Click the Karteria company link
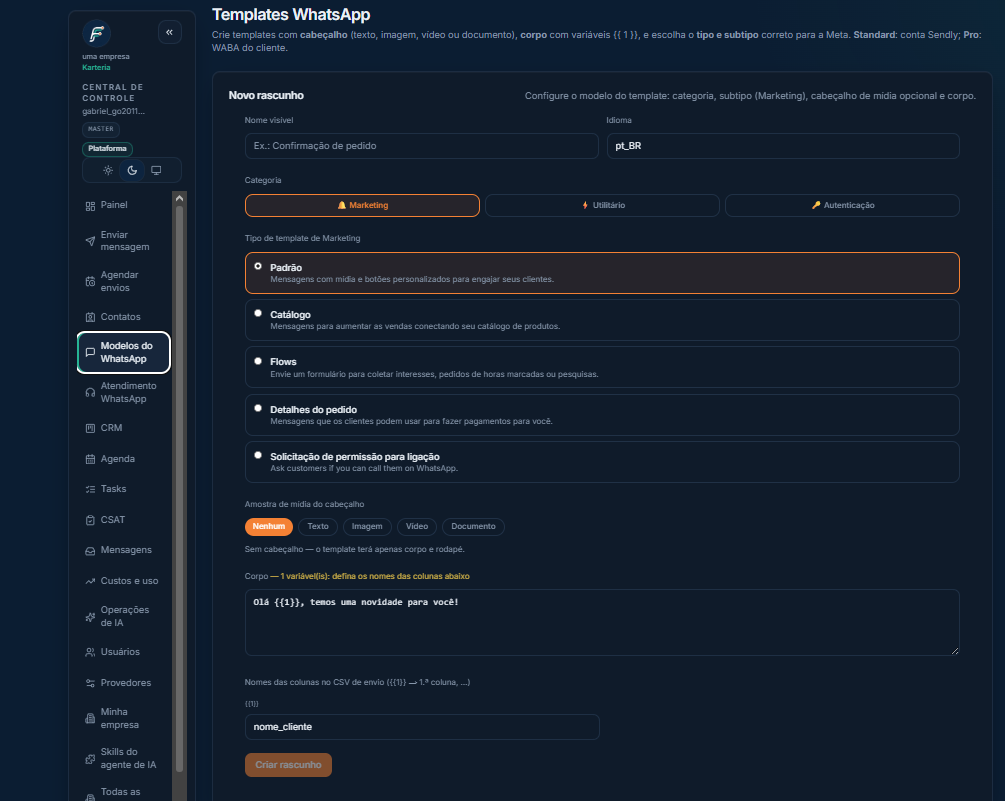This screenshot has width=1005, height=801. (x=96, y=67)
